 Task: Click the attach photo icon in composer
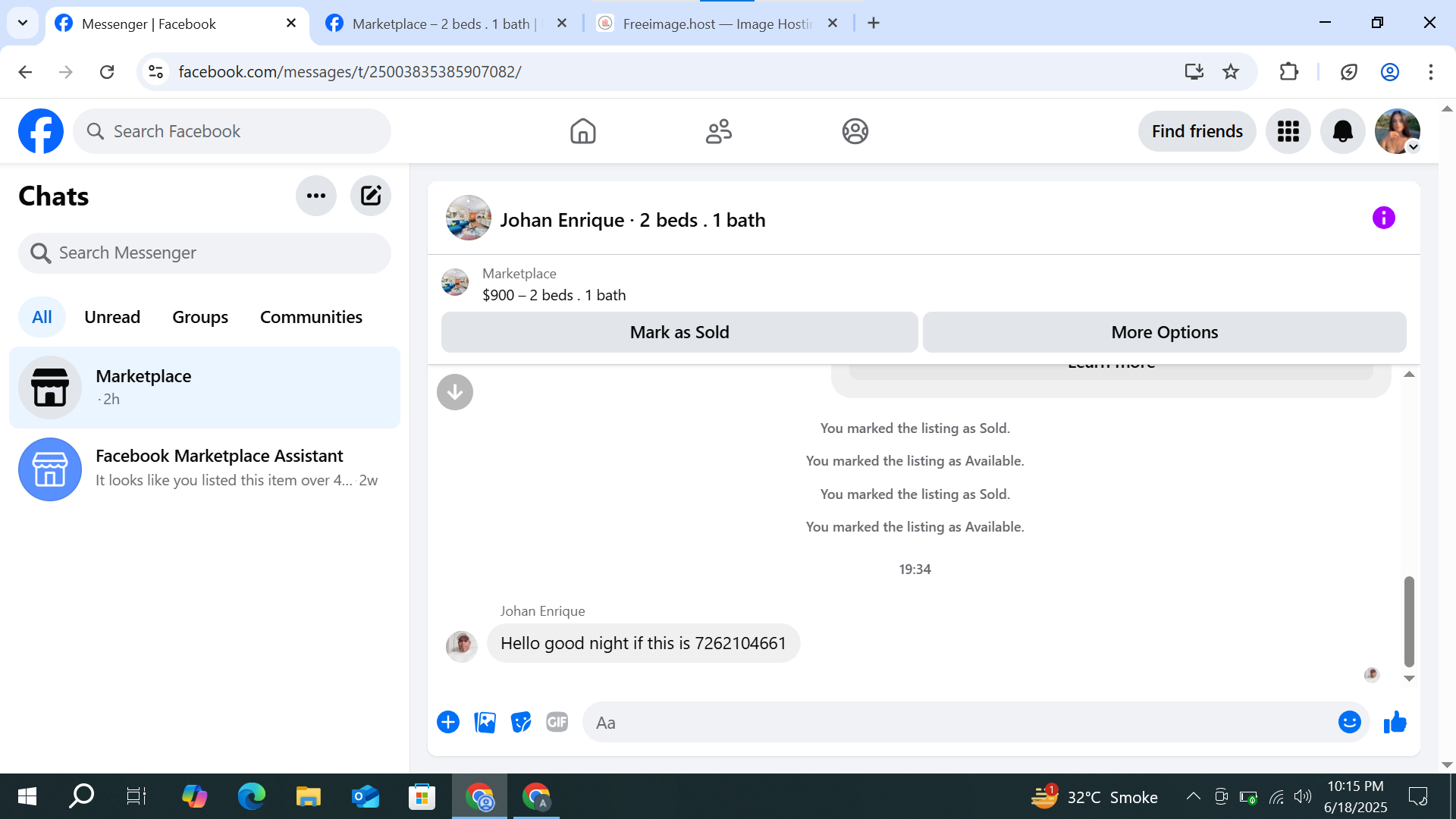coord(485,722)
